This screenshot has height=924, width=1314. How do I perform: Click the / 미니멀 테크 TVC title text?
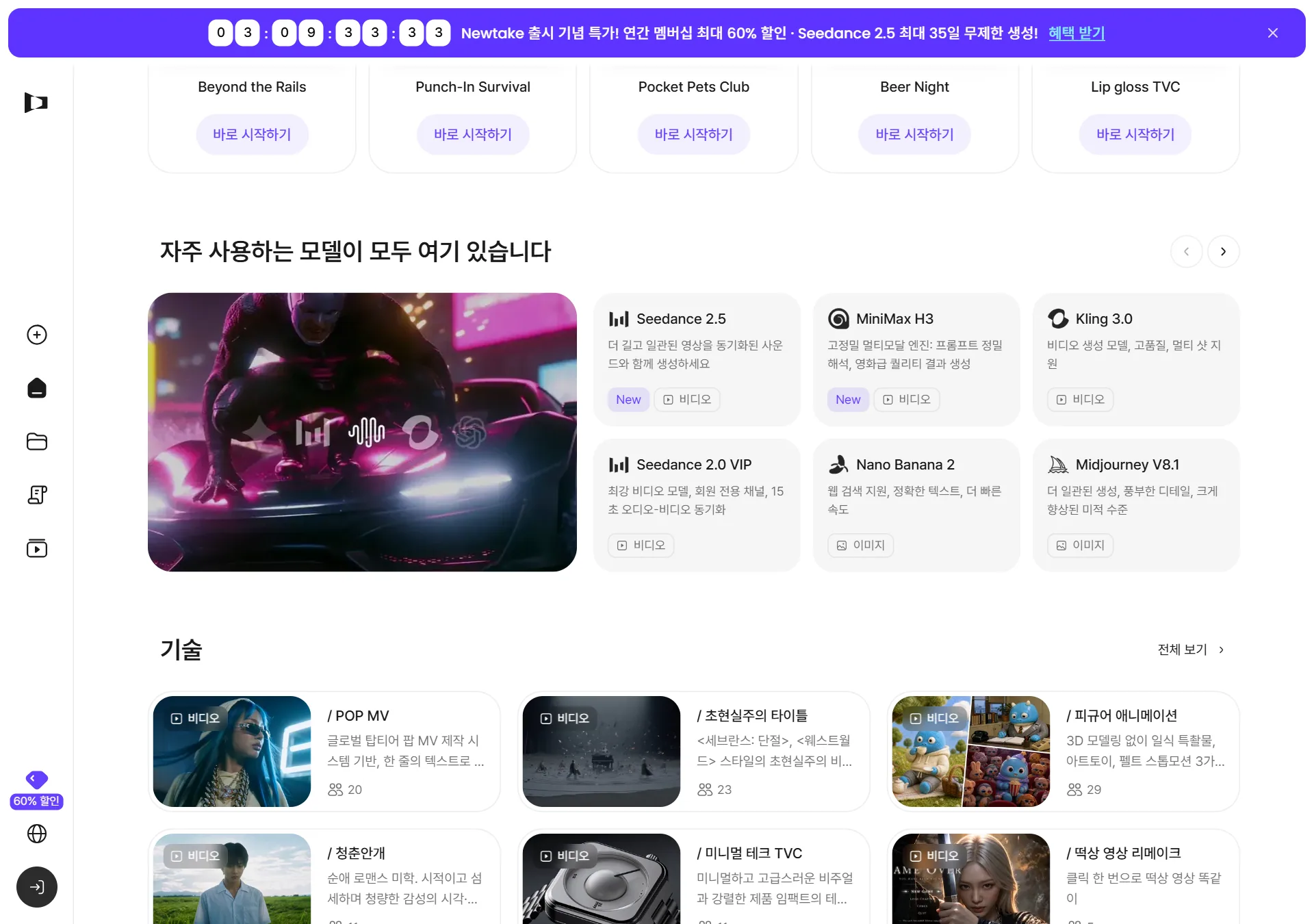click(x=749, y=854)
